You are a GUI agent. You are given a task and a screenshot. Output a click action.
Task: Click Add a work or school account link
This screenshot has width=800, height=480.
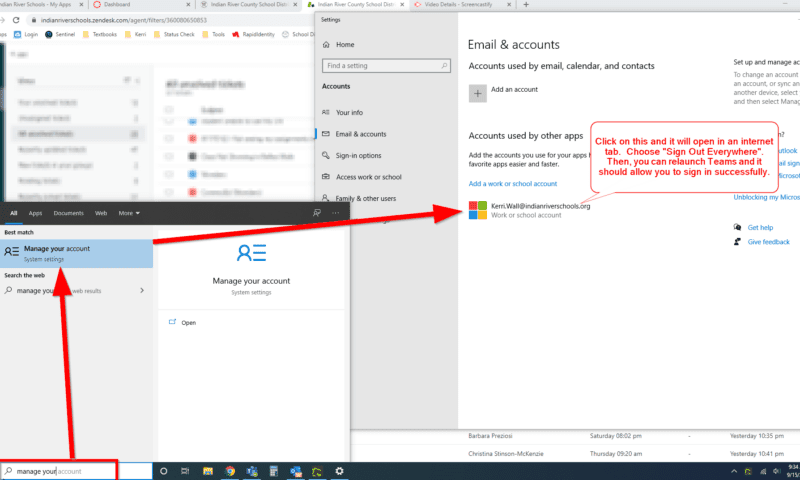tap(513, 184)
